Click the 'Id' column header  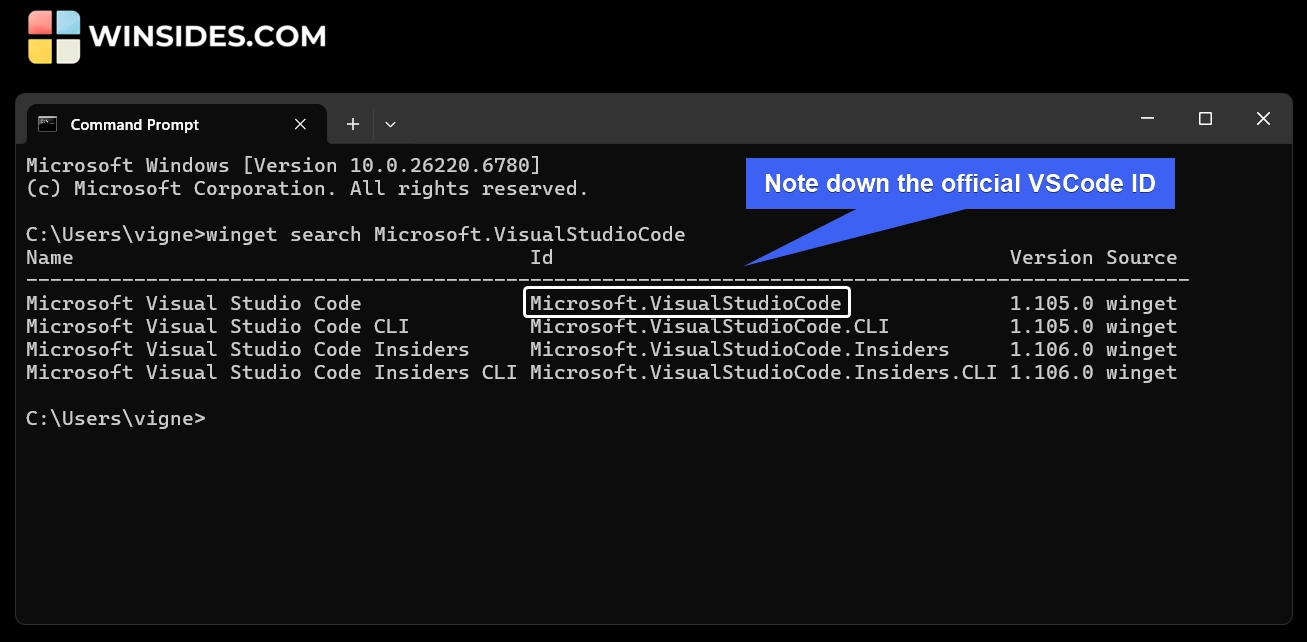(541, 257)
